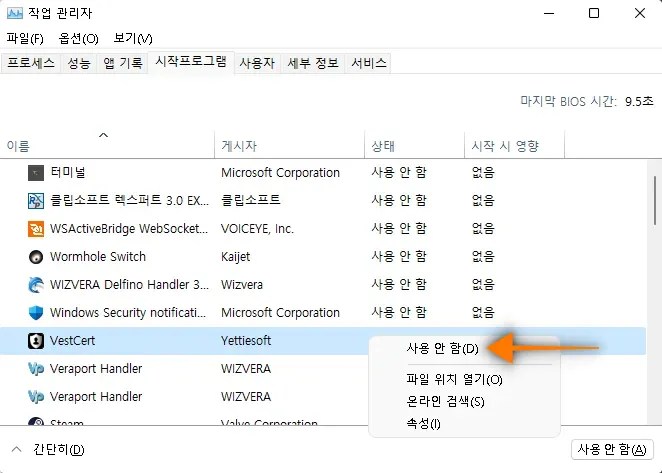Click the Windows Security shield icon
Viewport: 662px width, 473px height.
pos(36,313)
